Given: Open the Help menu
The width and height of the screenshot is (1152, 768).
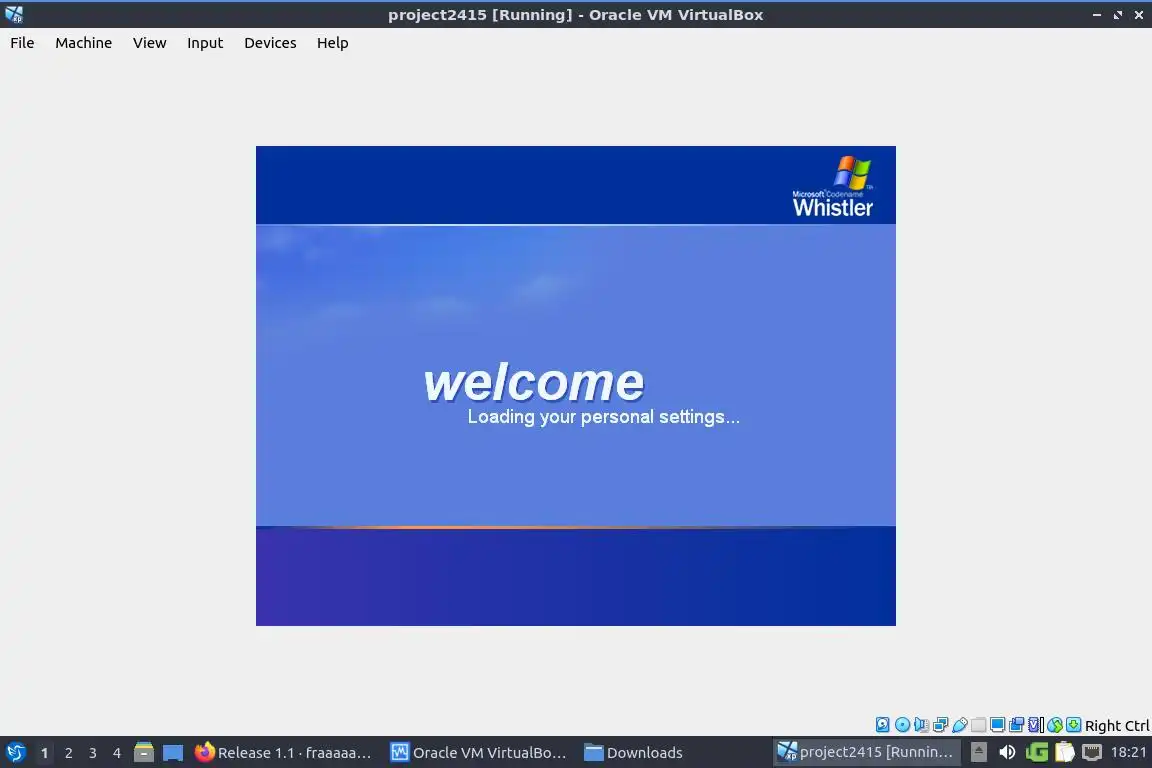Looking at the screenshot, I should pos(332,43).
